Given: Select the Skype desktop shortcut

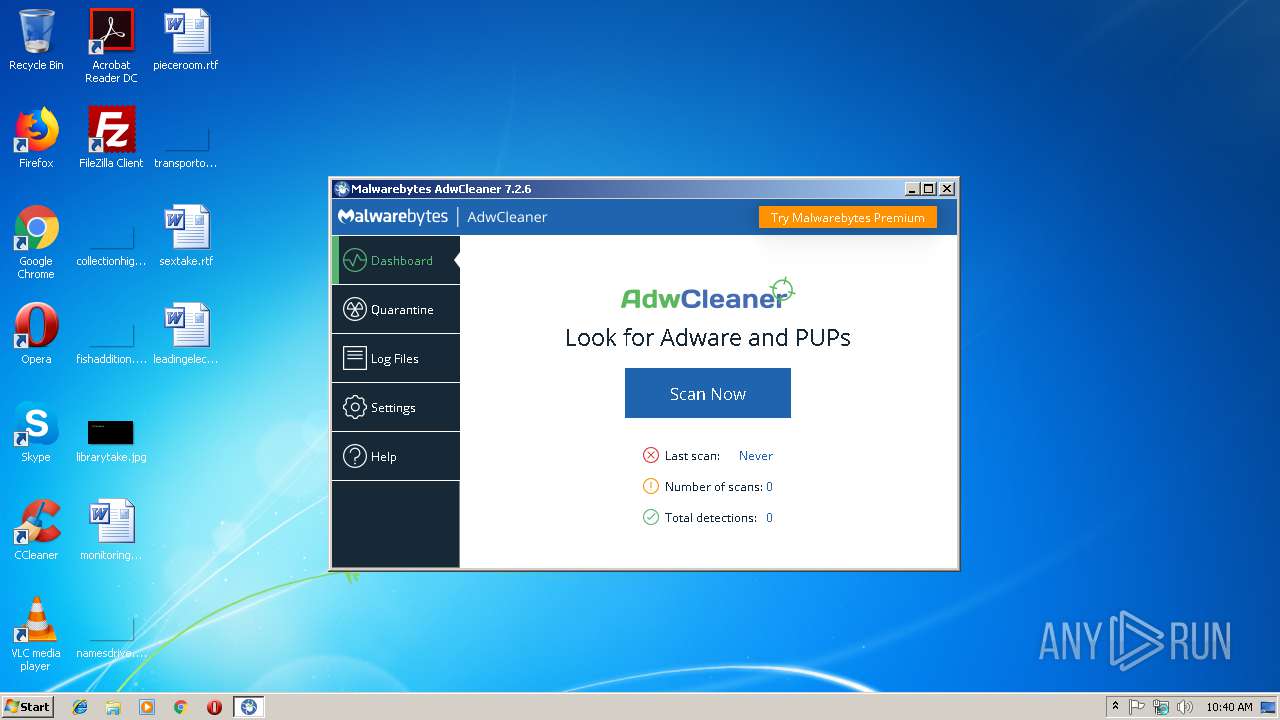Looking at the screenshot, I should [36, 432].
